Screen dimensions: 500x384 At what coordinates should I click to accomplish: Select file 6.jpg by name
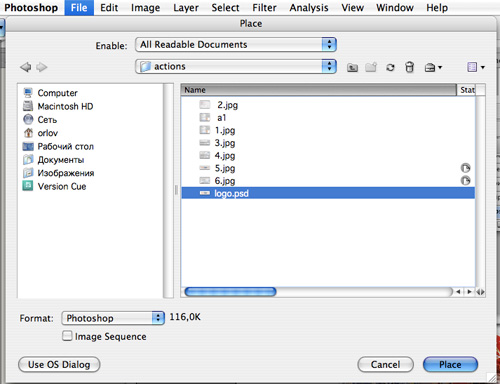[x=225, y=181]
